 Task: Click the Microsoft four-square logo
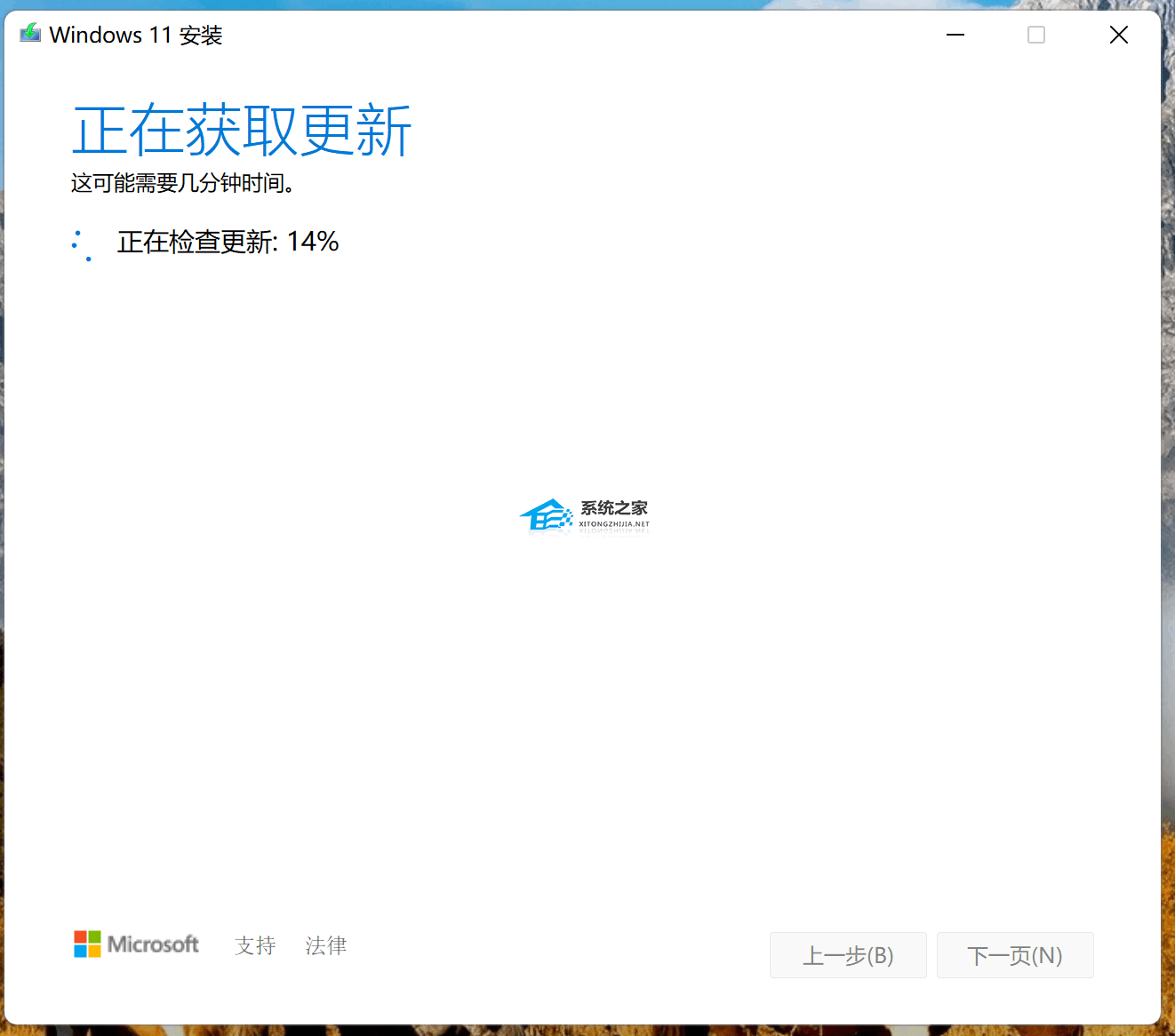pos(85,944)
